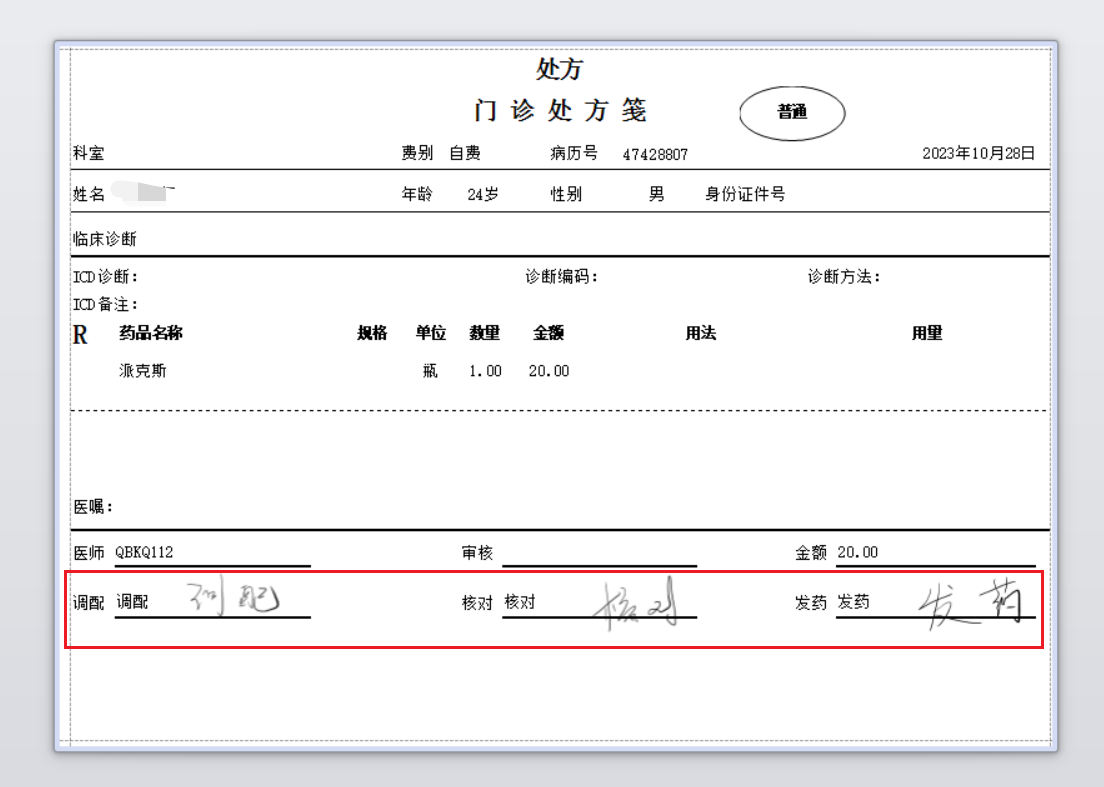Select the unit value "瓶"
The image size is (1104, 787).
pos(430,370)
